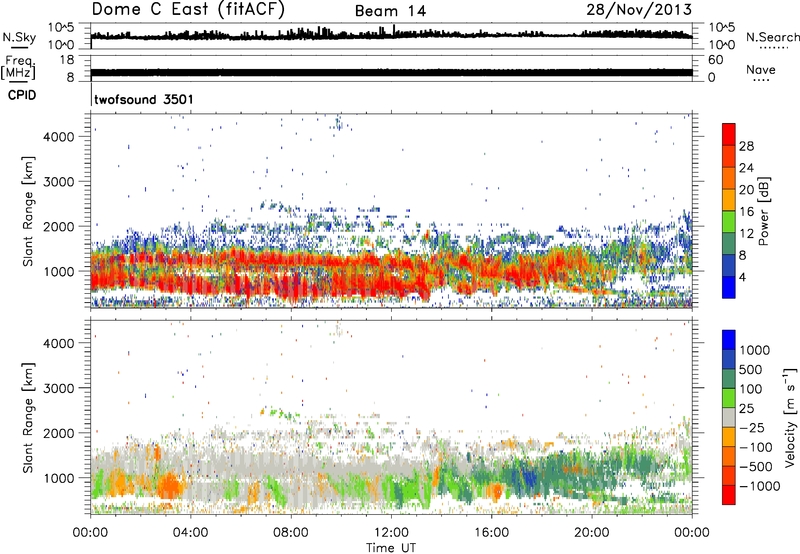Image resolution: width=800 pixels, height=554 pixels.
Task: Click the '-1000' tick on Velocity scale
Action: point(759,486)
